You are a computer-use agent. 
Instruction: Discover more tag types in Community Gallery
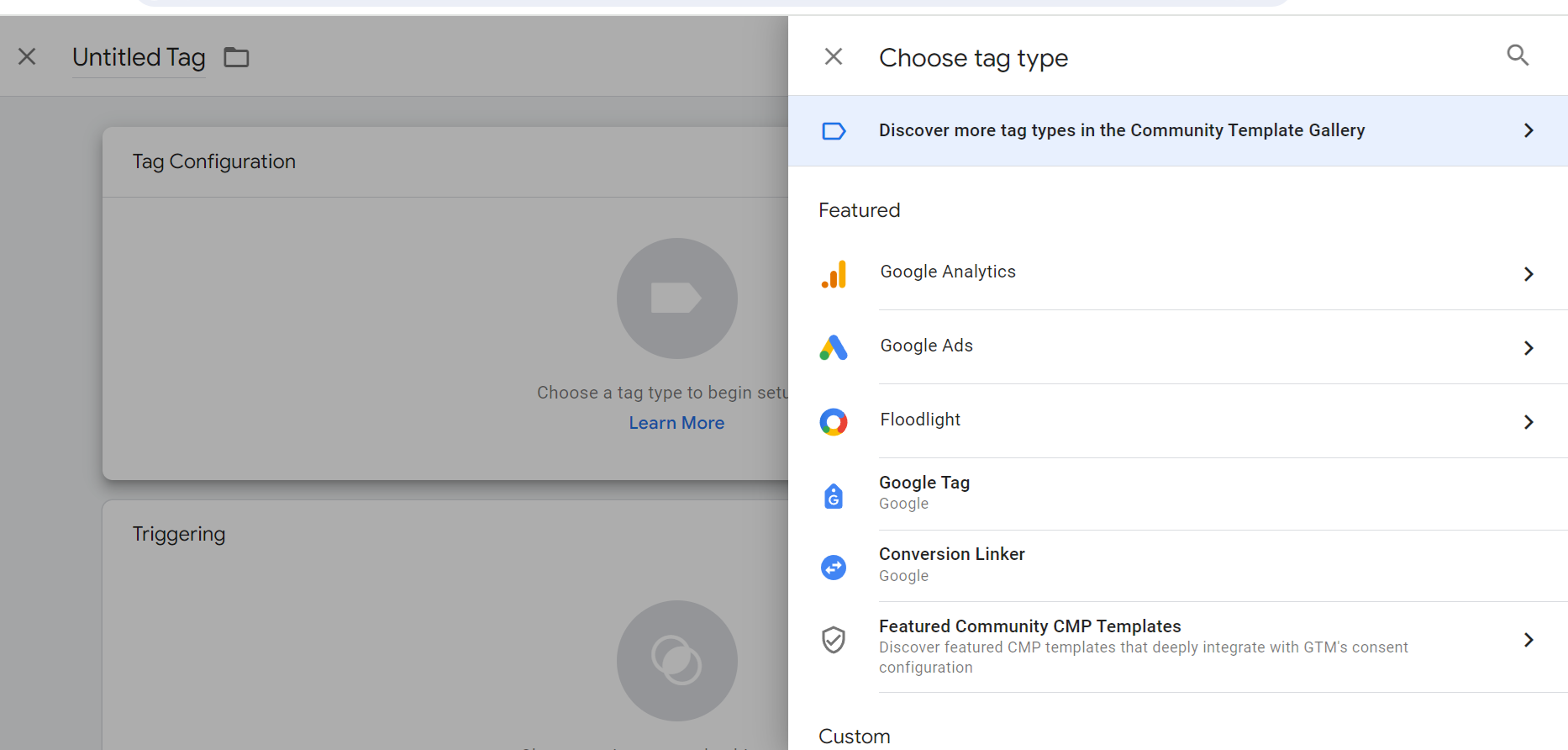1121,130
